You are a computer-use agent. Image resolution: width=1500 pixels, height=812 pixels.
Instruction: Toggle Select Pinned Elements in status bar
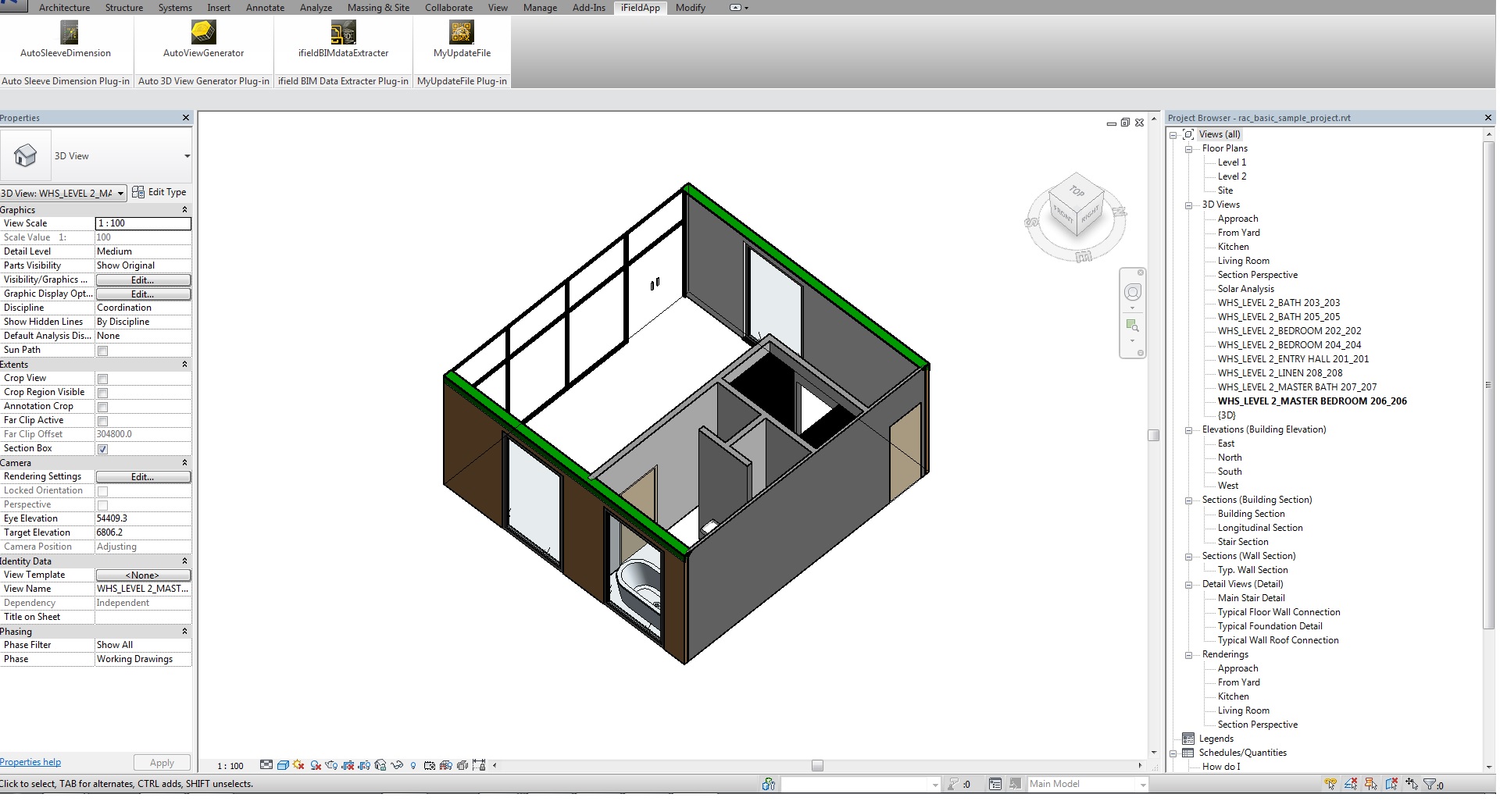click(1371, 784)
